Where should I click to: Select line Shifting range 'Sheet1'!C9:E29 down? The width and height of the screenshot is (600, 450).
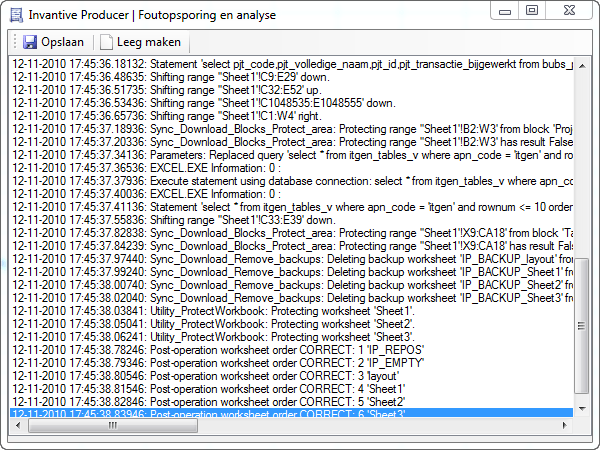click(x=292, y=77)
